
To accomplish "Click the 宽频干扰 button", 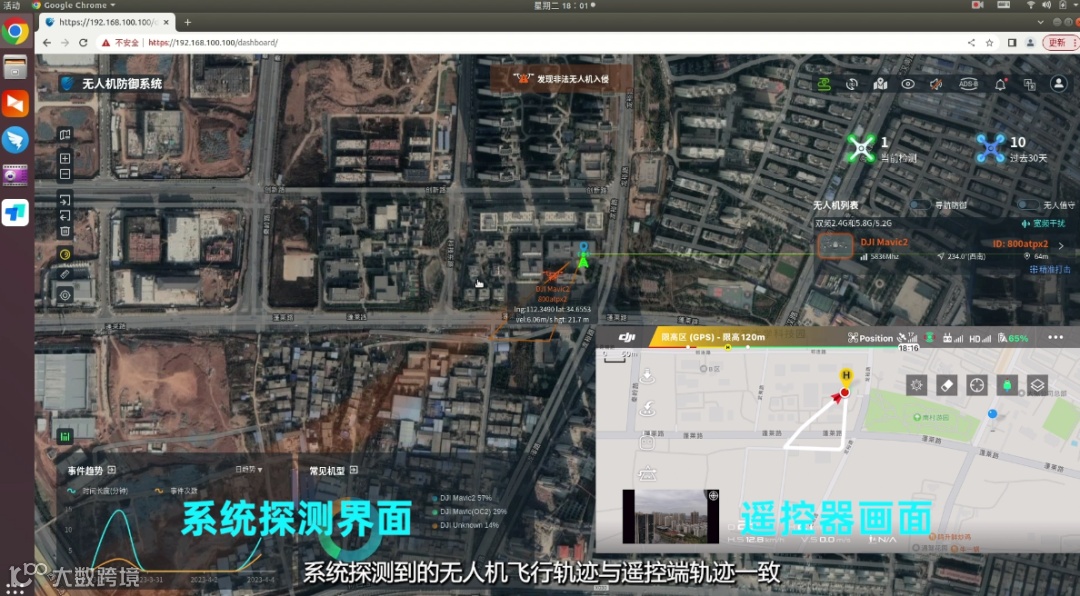I will pos(1043,223).
